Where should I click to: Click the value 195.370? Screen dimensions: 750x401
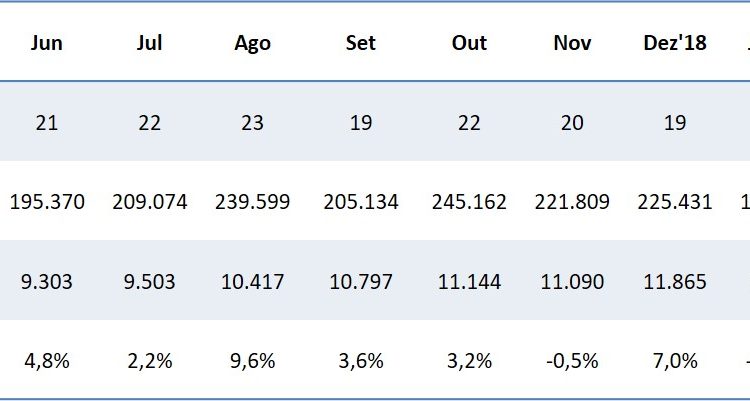(x=47, y=202)
